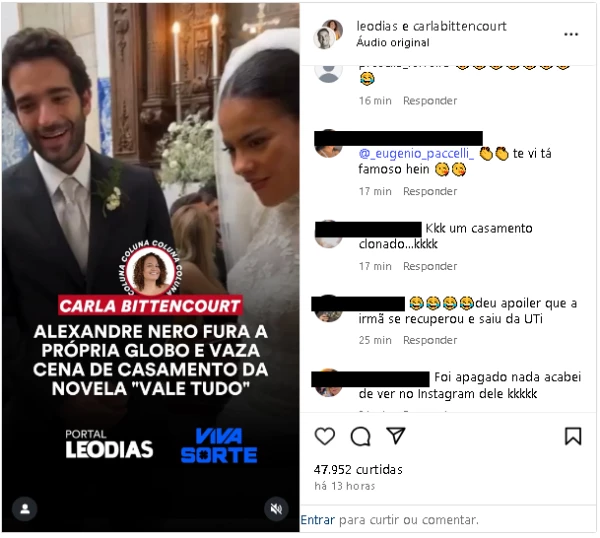This screenshot has width=600, height=538.
Task: Click the Áudio original link
Action: (x=393, y=42)
